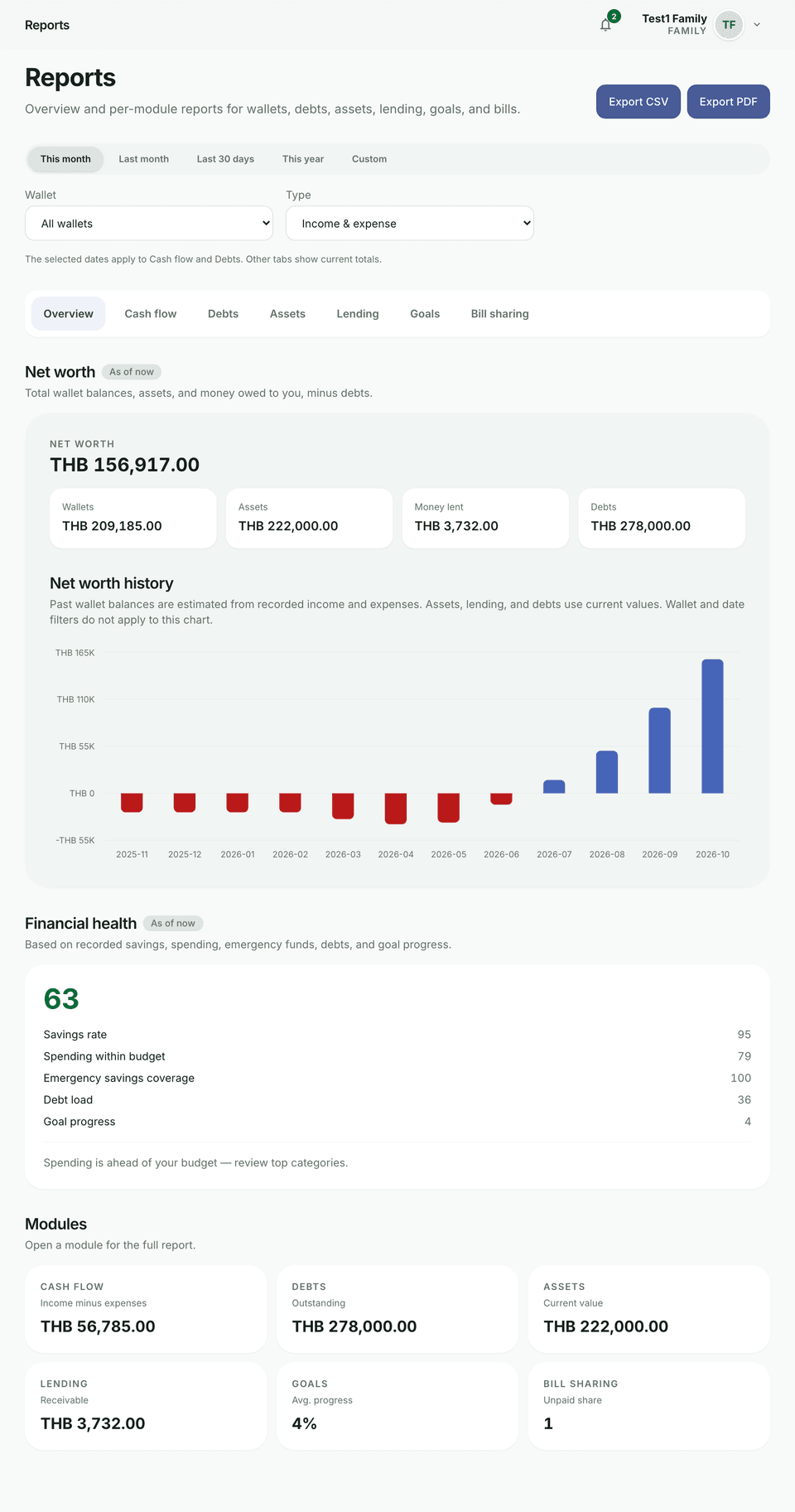The image size is (795, 1512).
Task: Click the Debts THB 278,000.00 summary card
Action: tap(662, 518)
